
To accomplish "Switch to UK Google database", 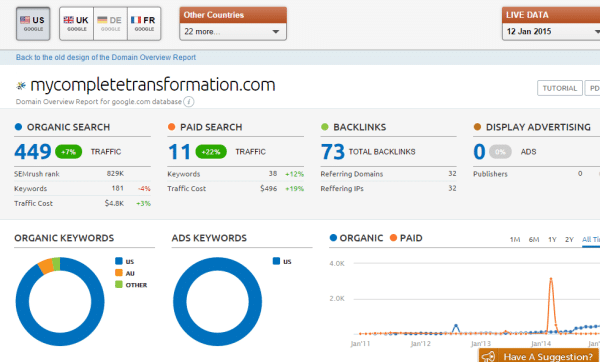I will pyautogui.click(x=77, y=23).
